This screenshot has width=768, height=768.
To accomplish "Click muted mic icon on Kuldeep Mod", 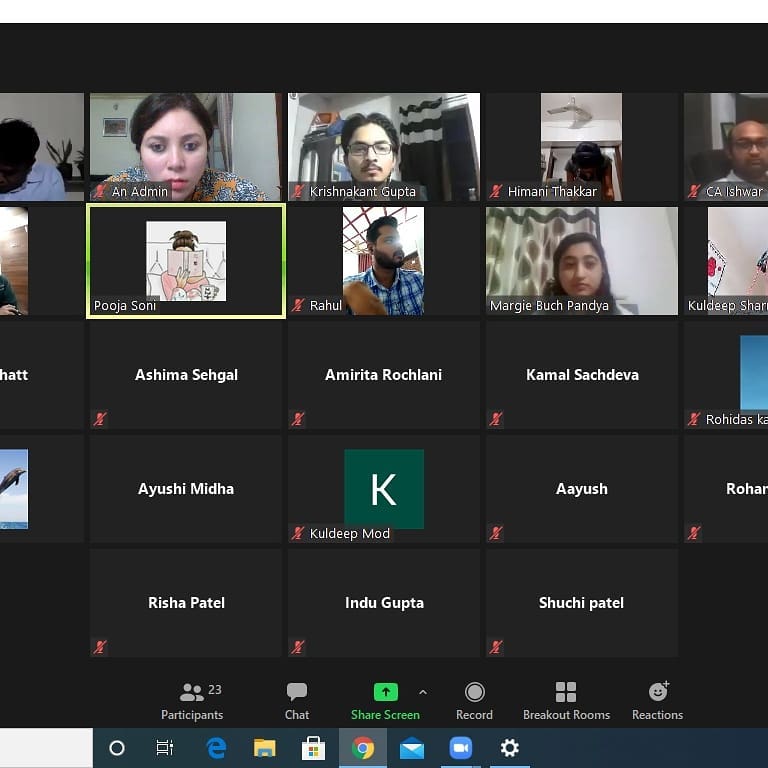I will point(298,533).
